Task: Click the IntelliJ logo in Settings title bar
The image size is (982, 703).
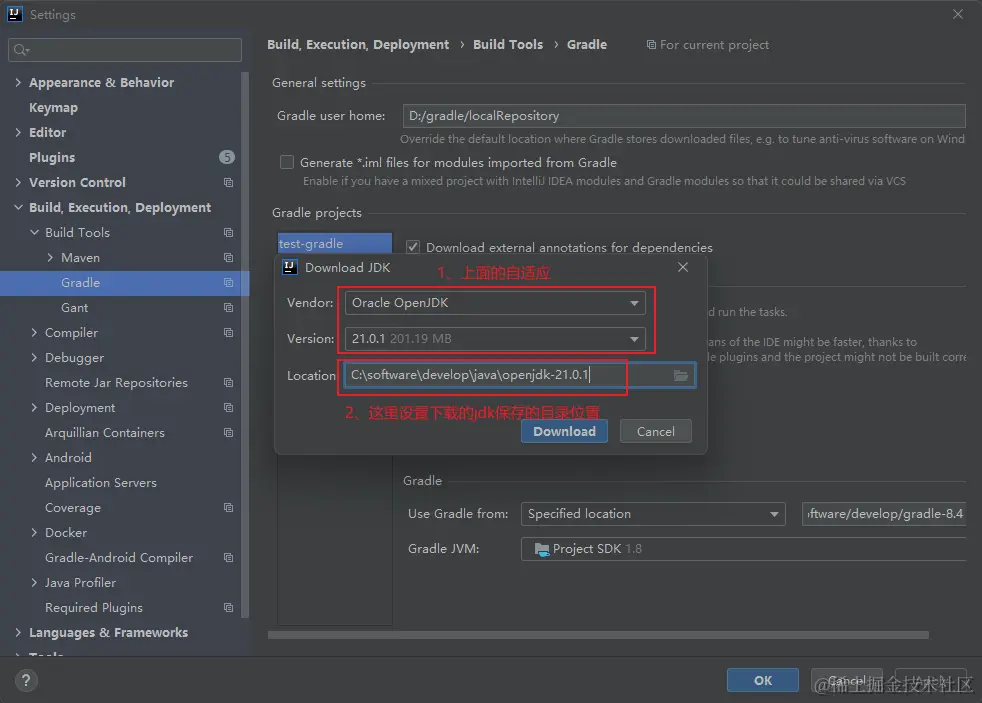Action: 14,14
